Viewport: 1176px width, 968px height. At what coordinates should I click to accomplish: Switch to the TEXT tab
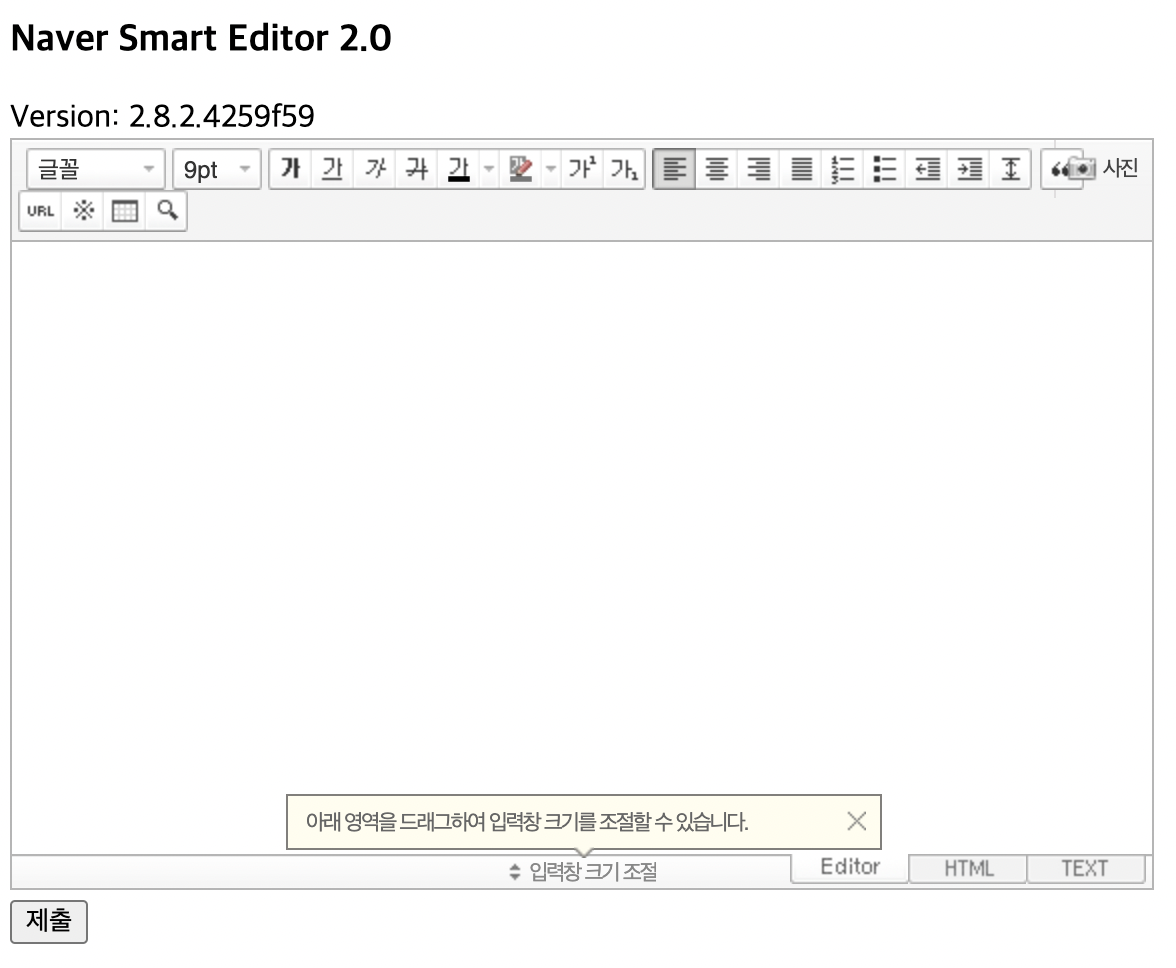[1085, 868]
